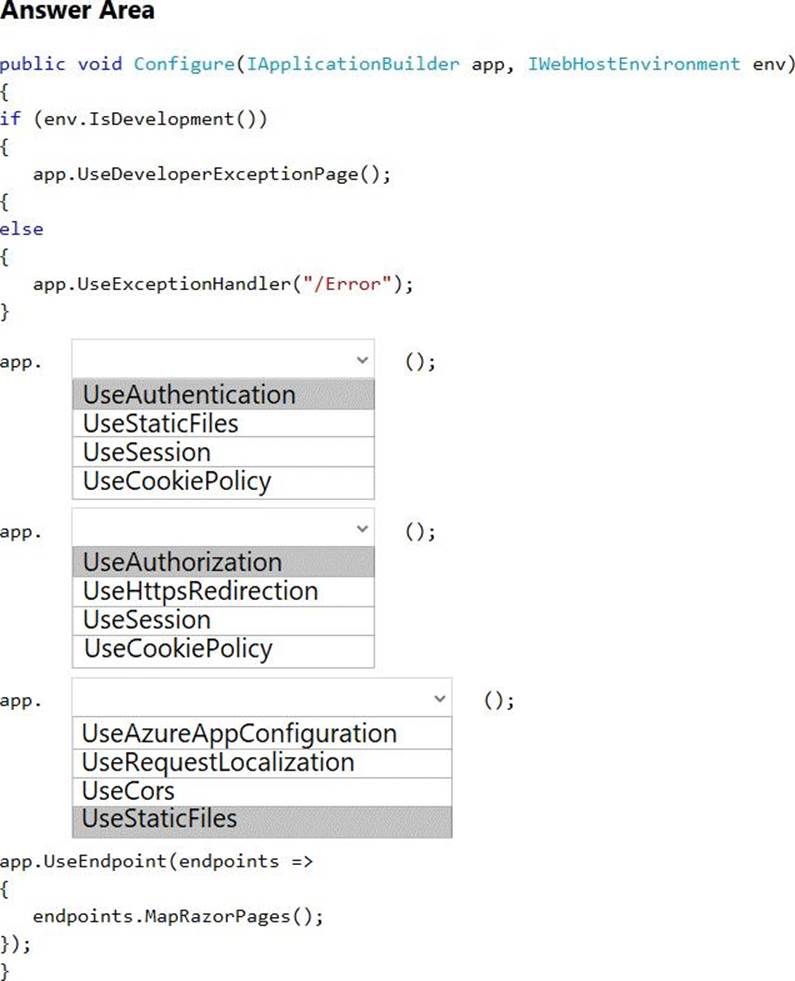The width and height of the screenshot is (795, 981).
Task: Choose the UseHttpsRedirection option
Action: 200,591
